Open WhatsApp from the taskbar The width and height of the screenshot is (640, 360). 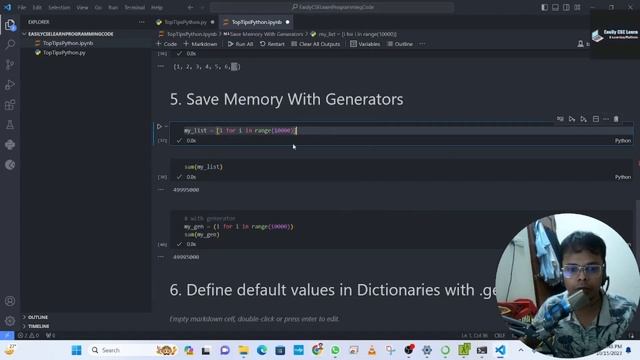335,350
